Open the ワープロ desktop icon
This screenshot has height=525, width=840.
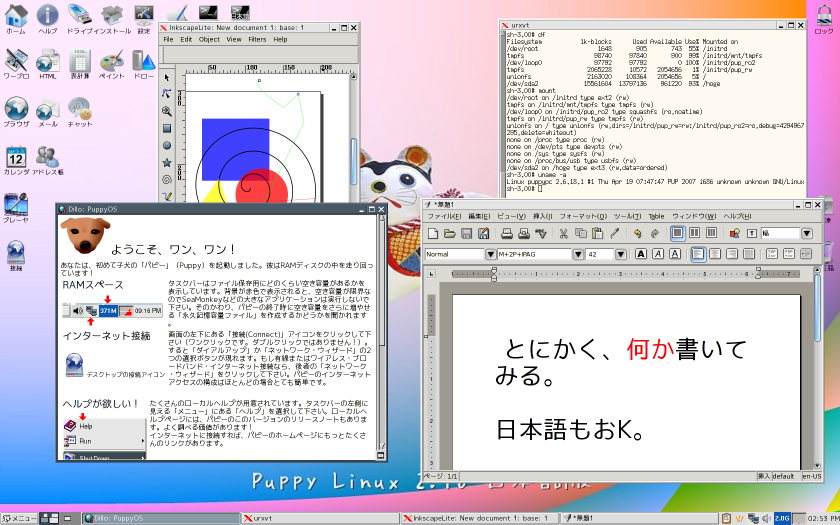point(16,65)
